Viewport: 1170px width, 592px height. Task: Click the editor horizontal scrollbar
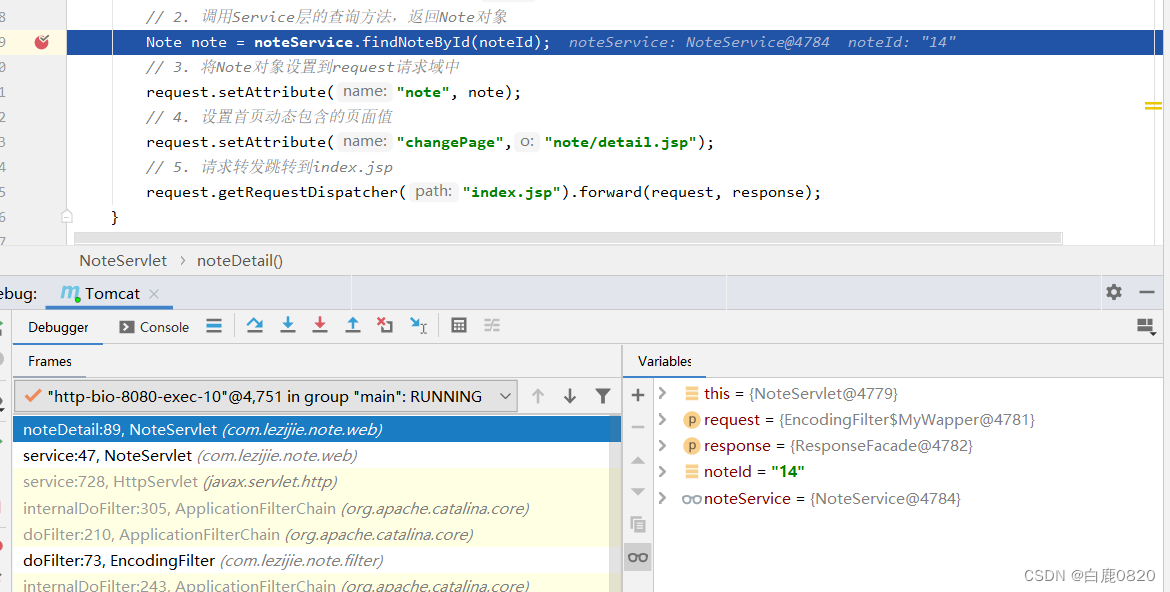(567, 238)
